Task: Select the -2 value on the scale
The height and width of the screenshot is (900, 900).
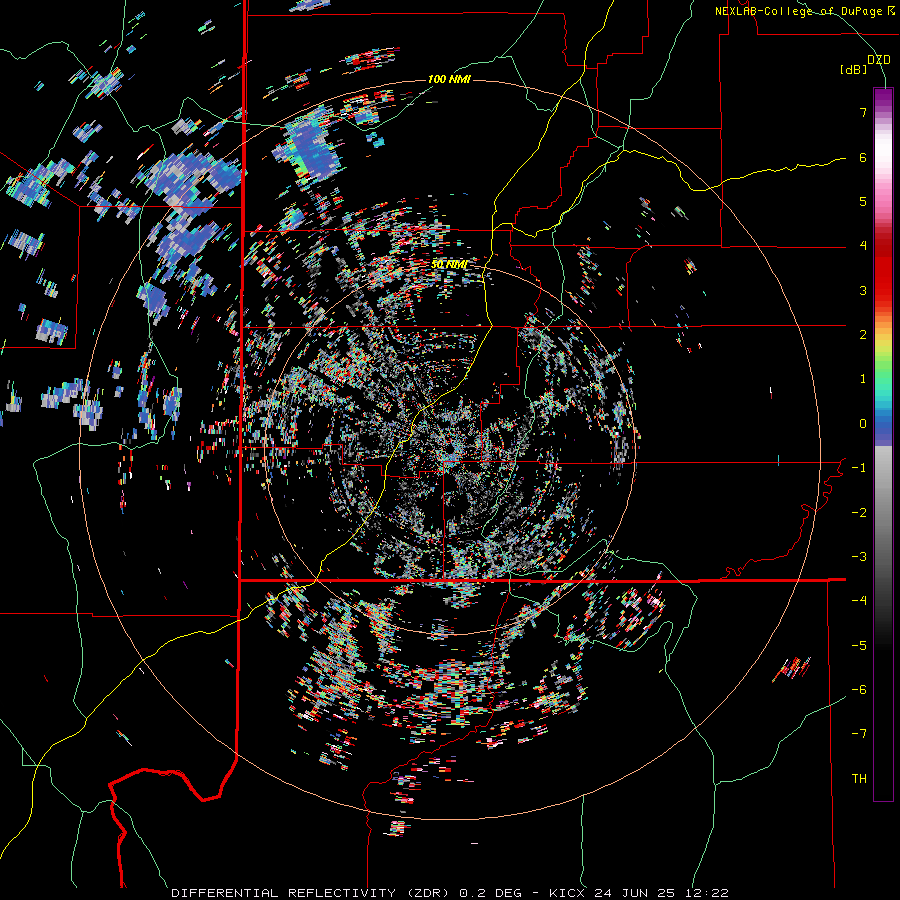Action: (x=859, y=512)
